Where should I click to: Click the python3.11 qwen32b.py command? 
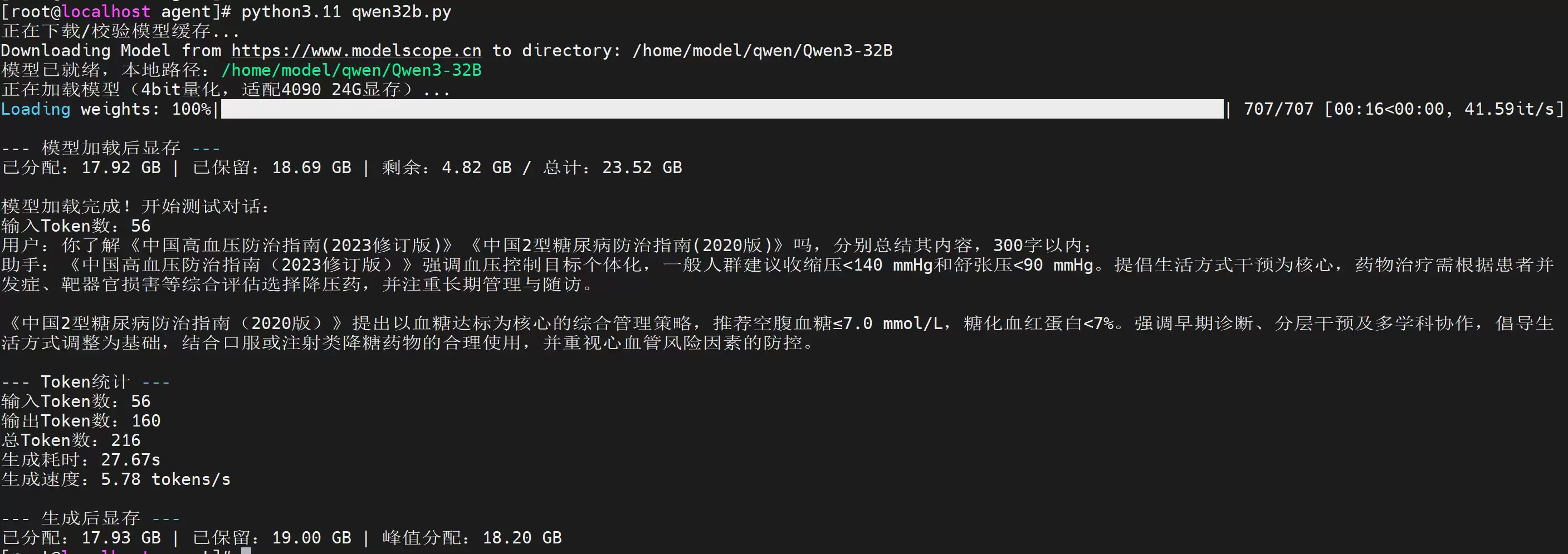[x=346, y=11]
